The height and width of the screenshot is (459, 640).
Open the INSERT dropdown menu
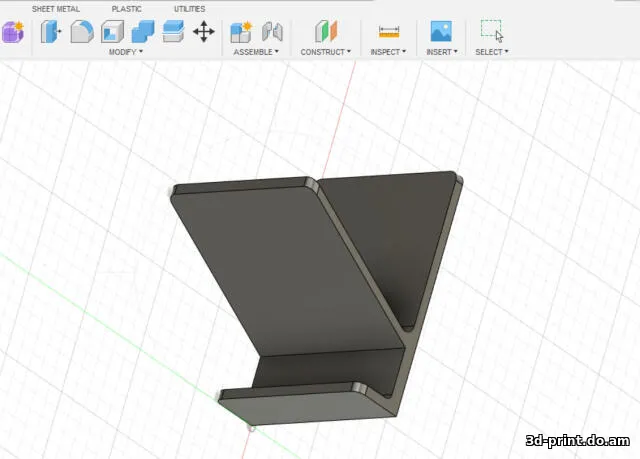(x=442, y=52)
